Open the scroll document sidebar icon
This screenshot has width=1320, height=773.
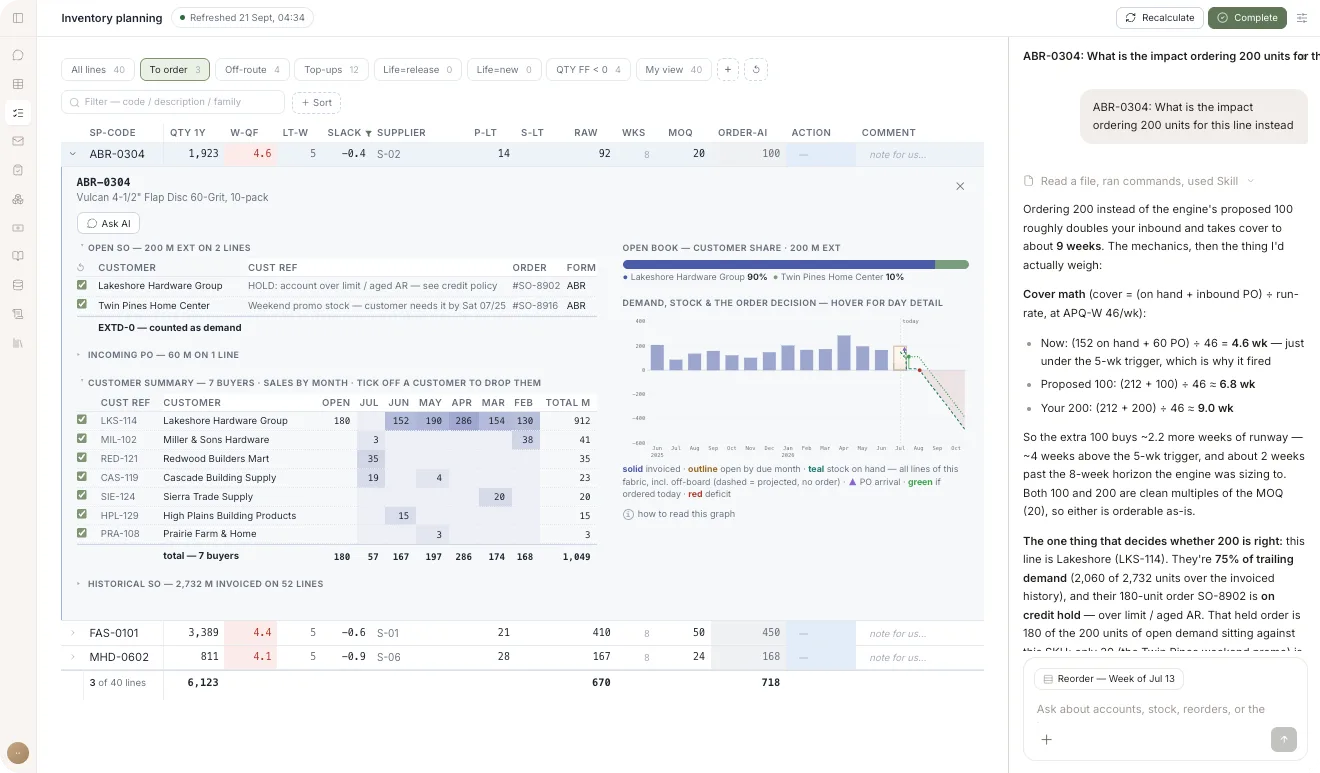pyautogui.click(x=18, y=314)
